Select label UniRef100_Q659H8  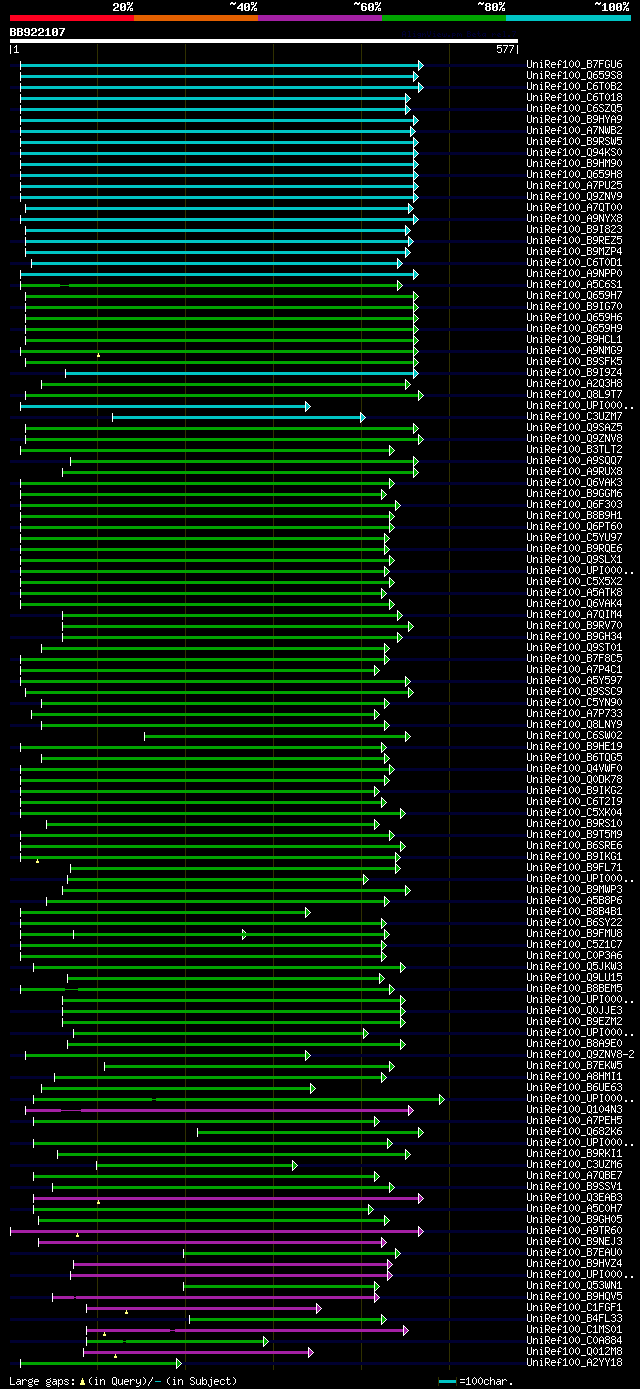574,175
